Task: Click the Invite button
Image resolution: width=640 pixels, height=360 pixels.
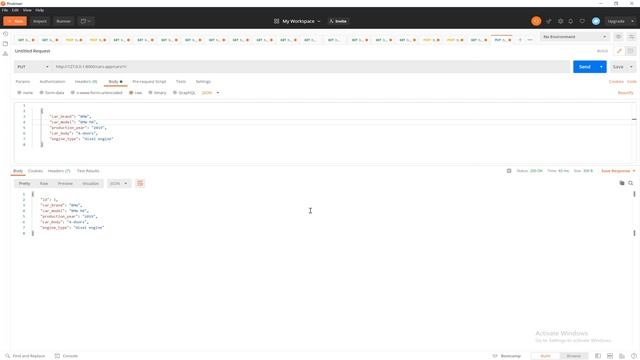Action: click(338, 21)
